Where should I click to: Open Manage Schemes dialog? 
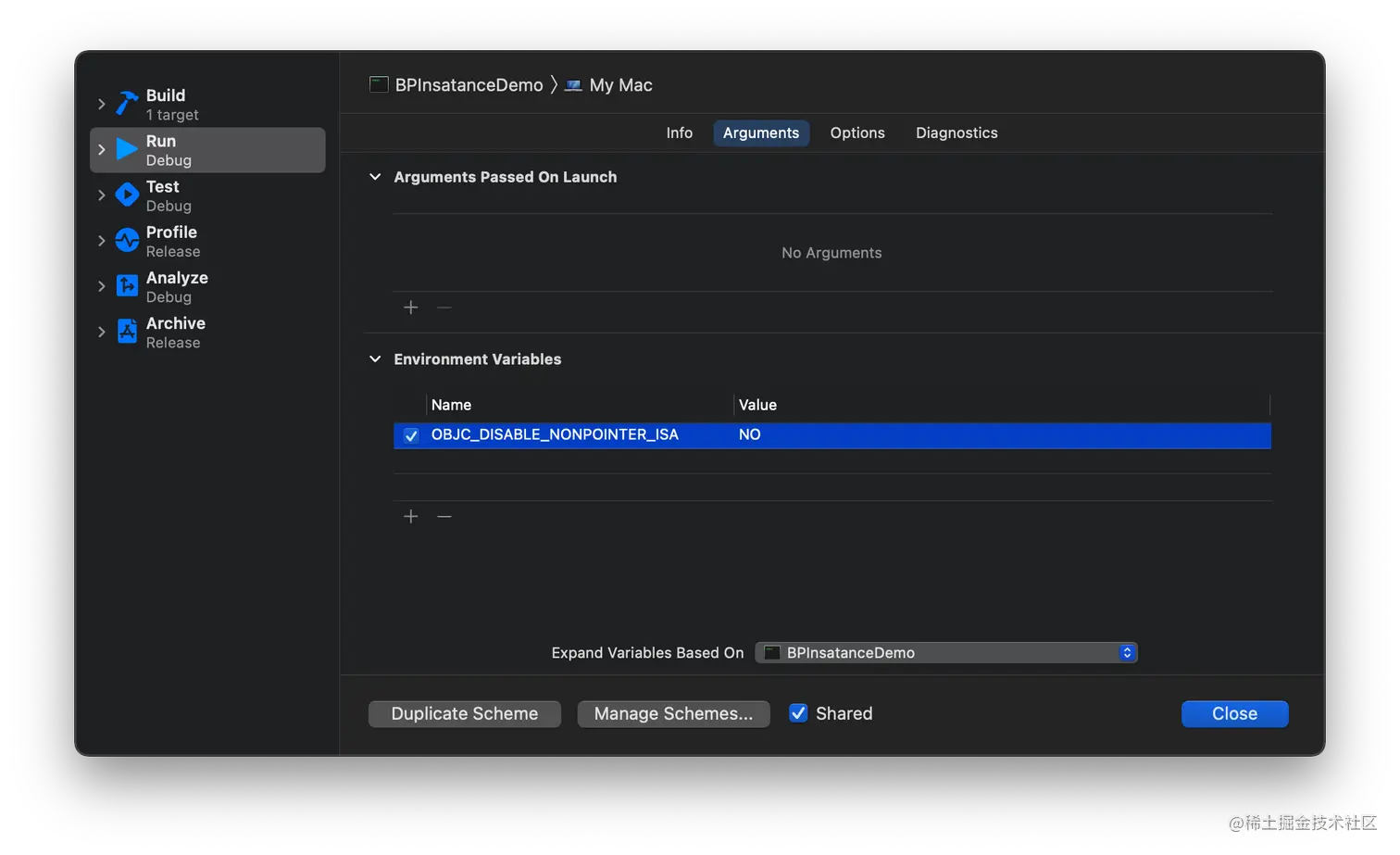click(x=673, y=713)
